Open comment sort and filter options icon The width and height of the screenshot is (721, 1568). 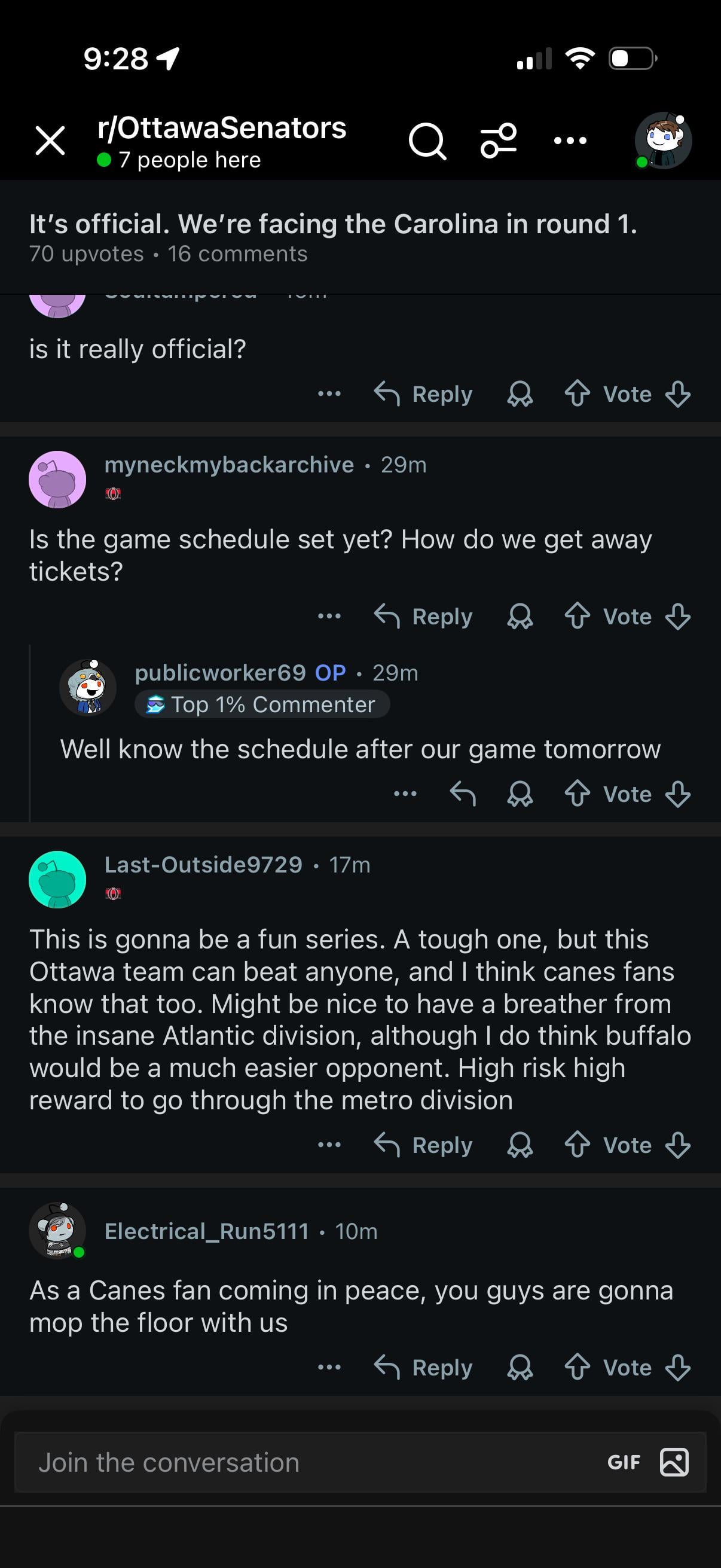[499, 141]
